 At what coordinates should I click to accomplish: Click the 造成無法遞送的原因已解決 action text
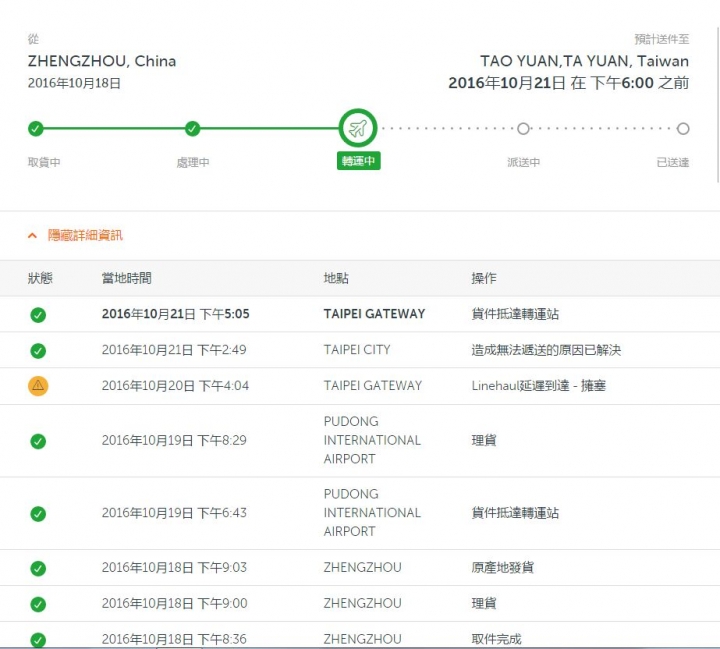tap(546, 350)
